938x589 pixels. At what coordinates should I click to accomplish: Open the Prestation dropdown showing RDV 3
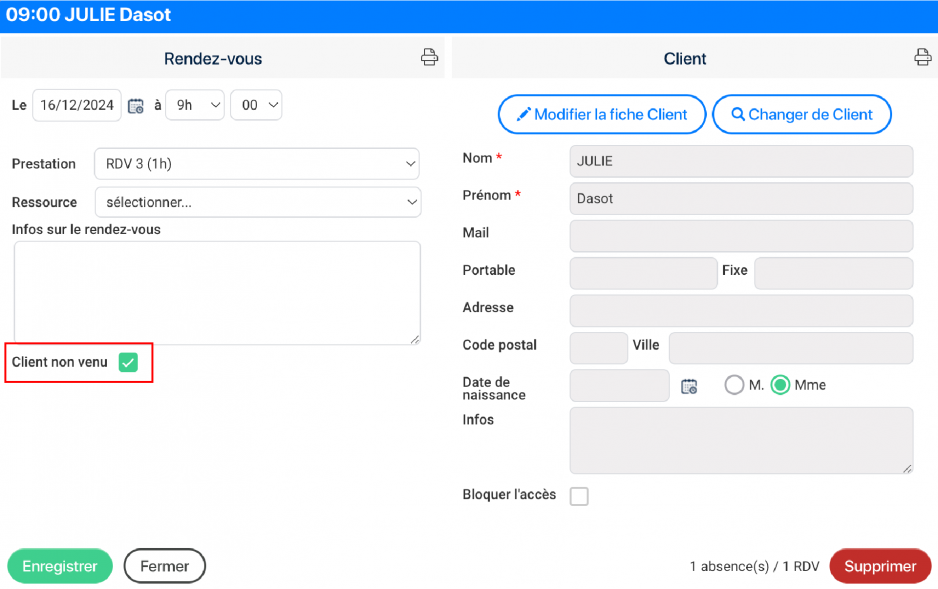257,164
